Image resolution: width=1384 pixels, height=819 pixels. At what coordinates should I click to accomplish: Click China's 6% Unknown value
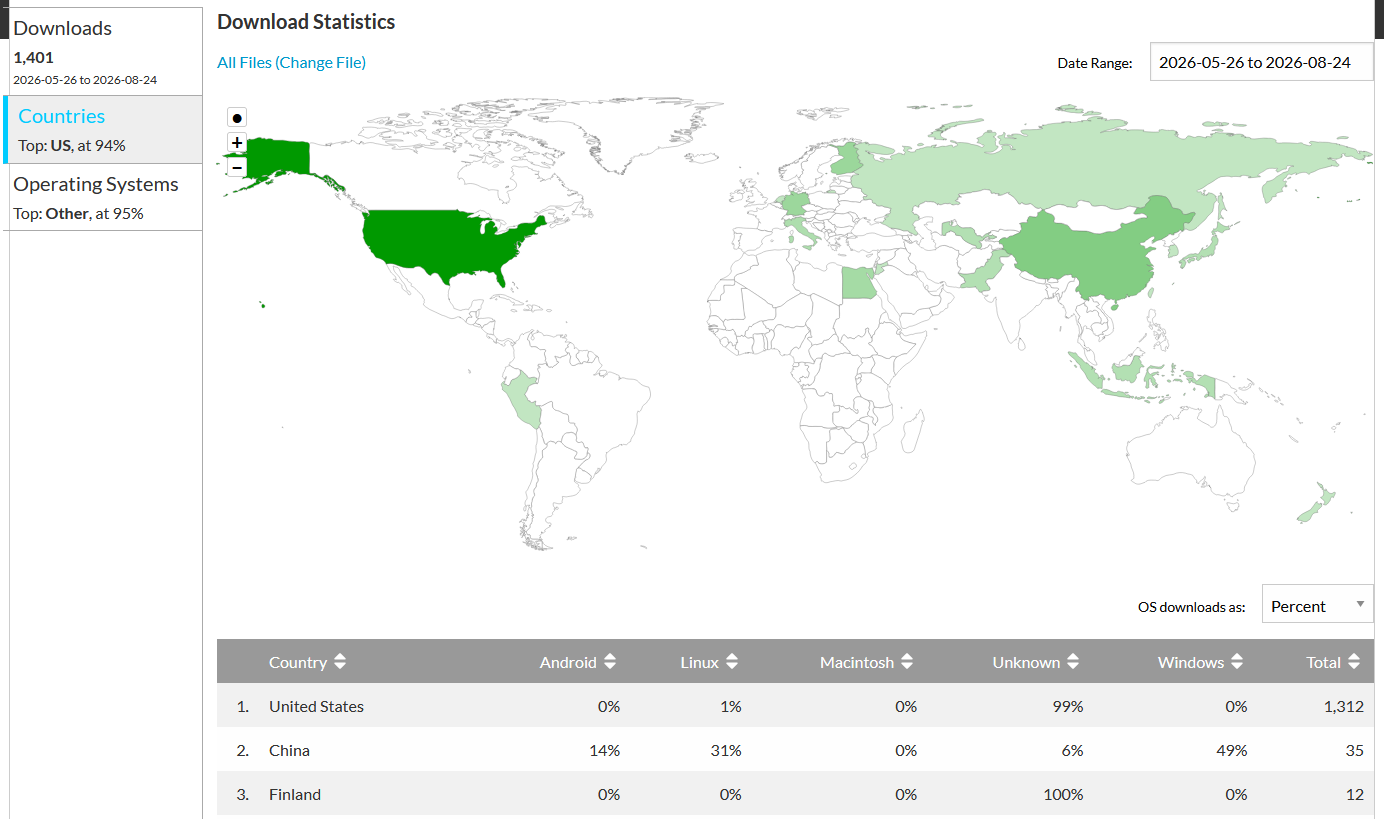point(1072,750)
